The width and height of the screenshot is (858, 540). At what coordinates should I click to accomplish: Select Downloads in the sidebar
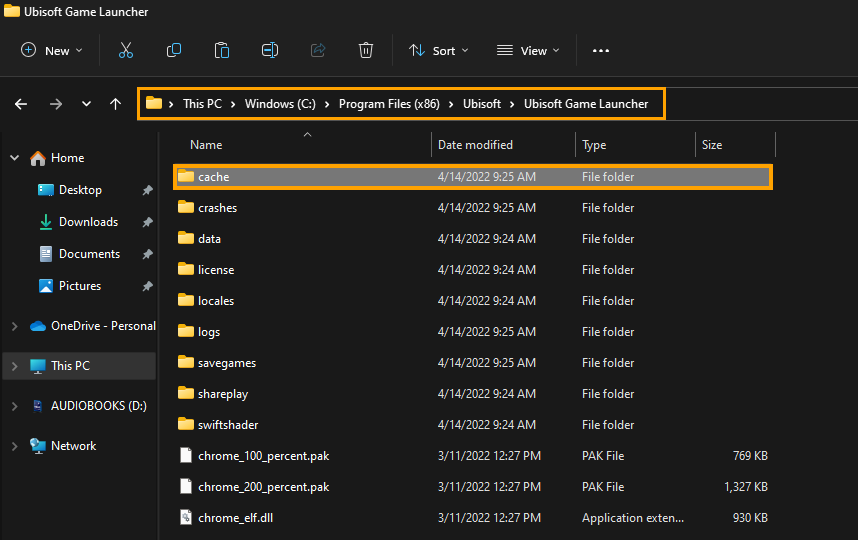[x=88, y=222]
